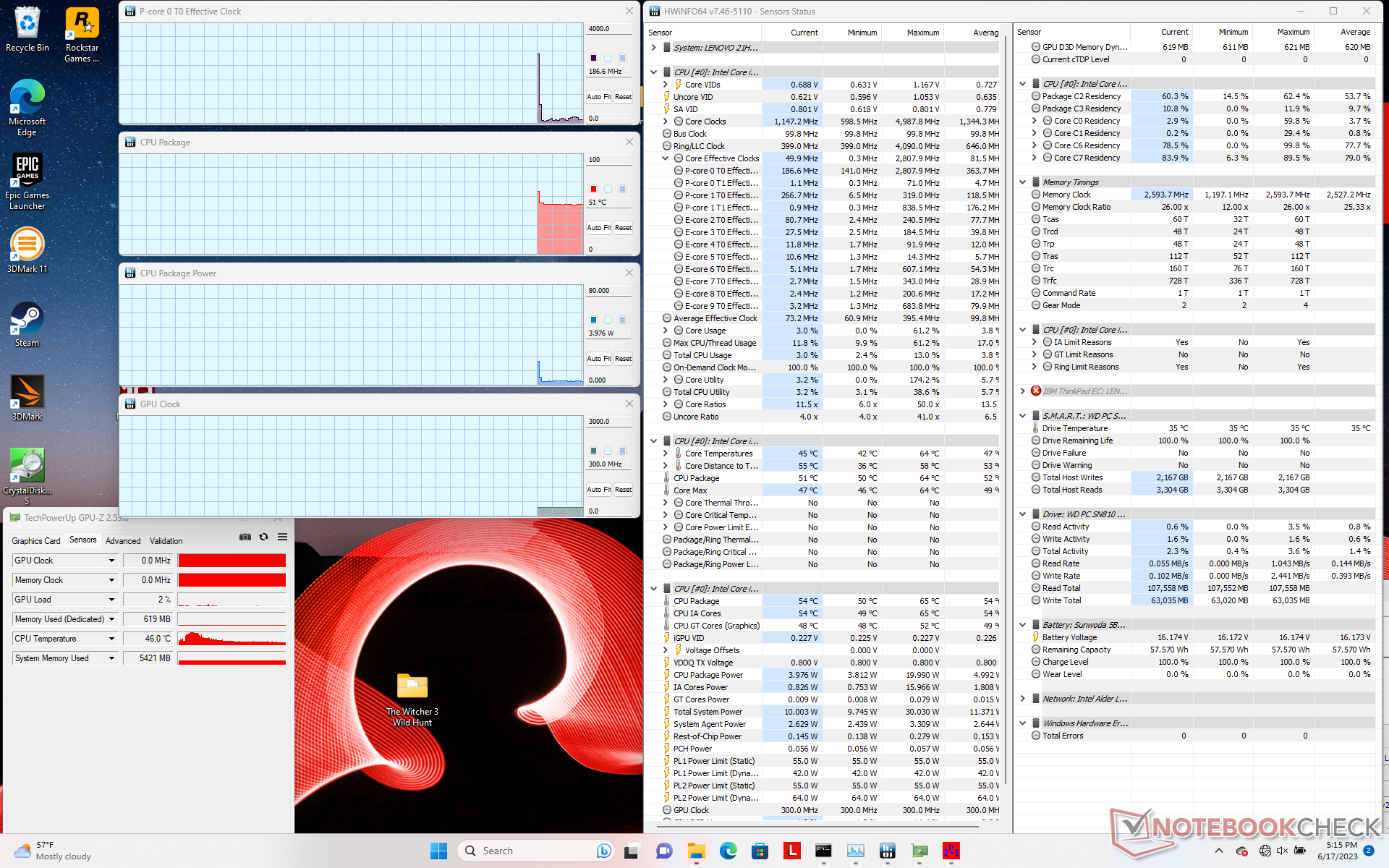Expand Core Temperatures tree row

tap(666, 454)
